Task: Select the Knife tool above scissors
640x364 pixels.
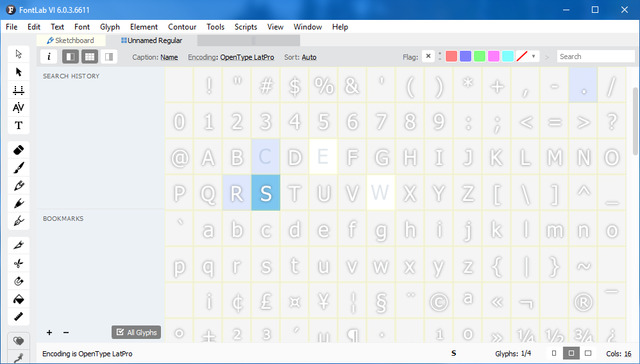Action: pyautogui.click(x=18, y=245)
